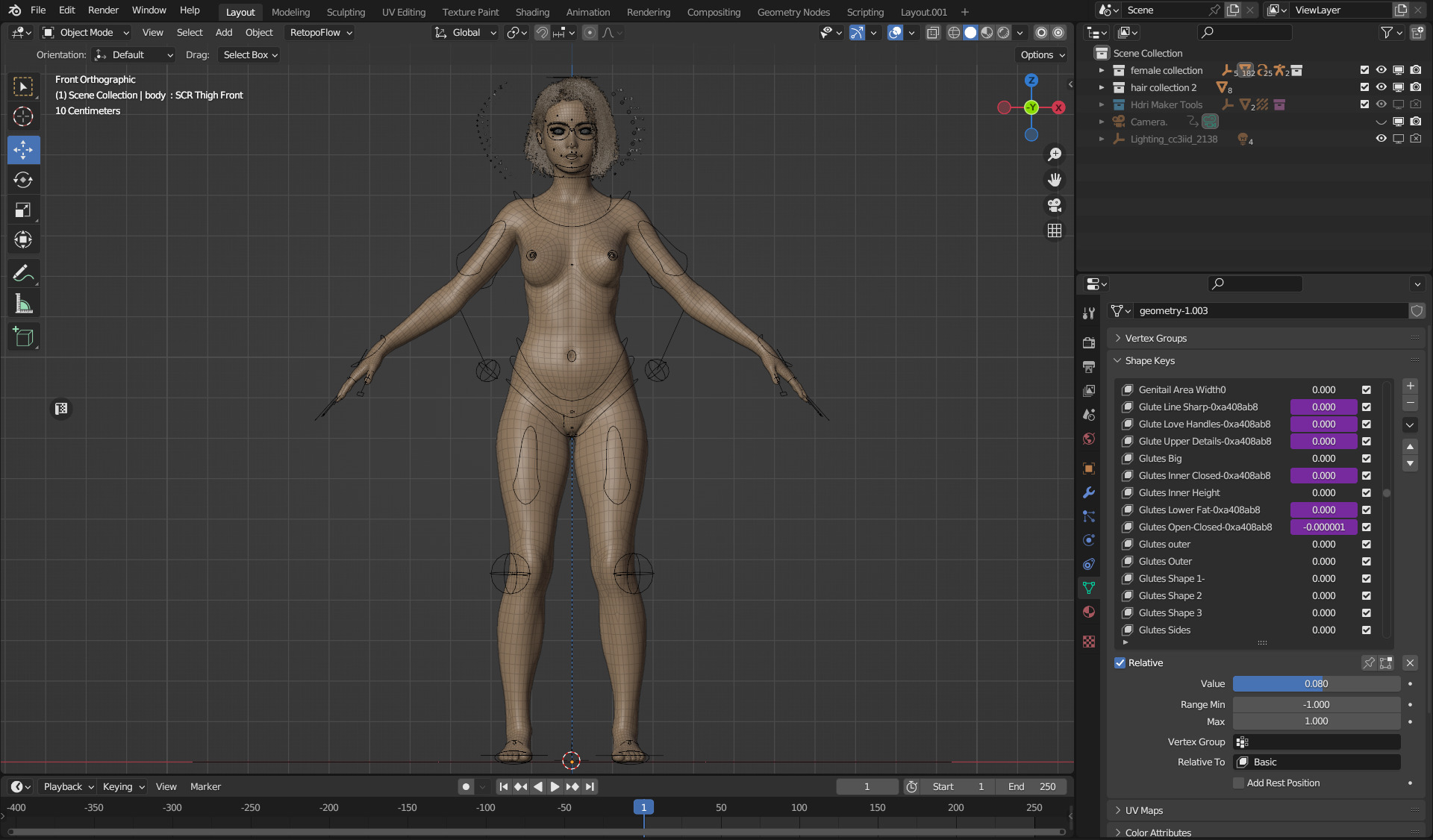Play animation forward button
The width and height of the screenshot is (1433, 840).
coord(555,787)
